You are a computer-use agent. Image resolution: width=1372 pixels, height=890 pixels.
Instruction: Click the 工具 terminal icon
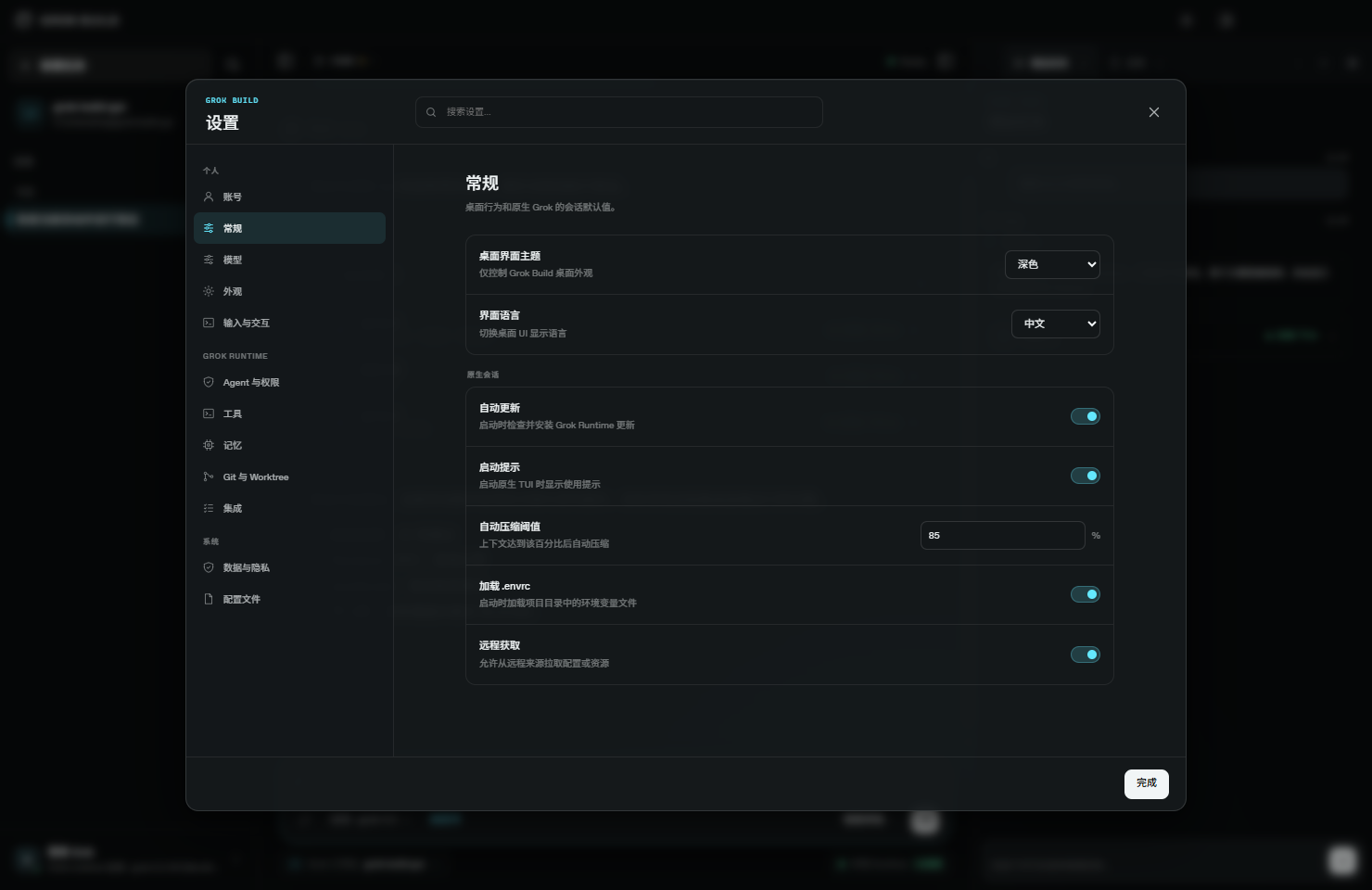pos(209,413)
